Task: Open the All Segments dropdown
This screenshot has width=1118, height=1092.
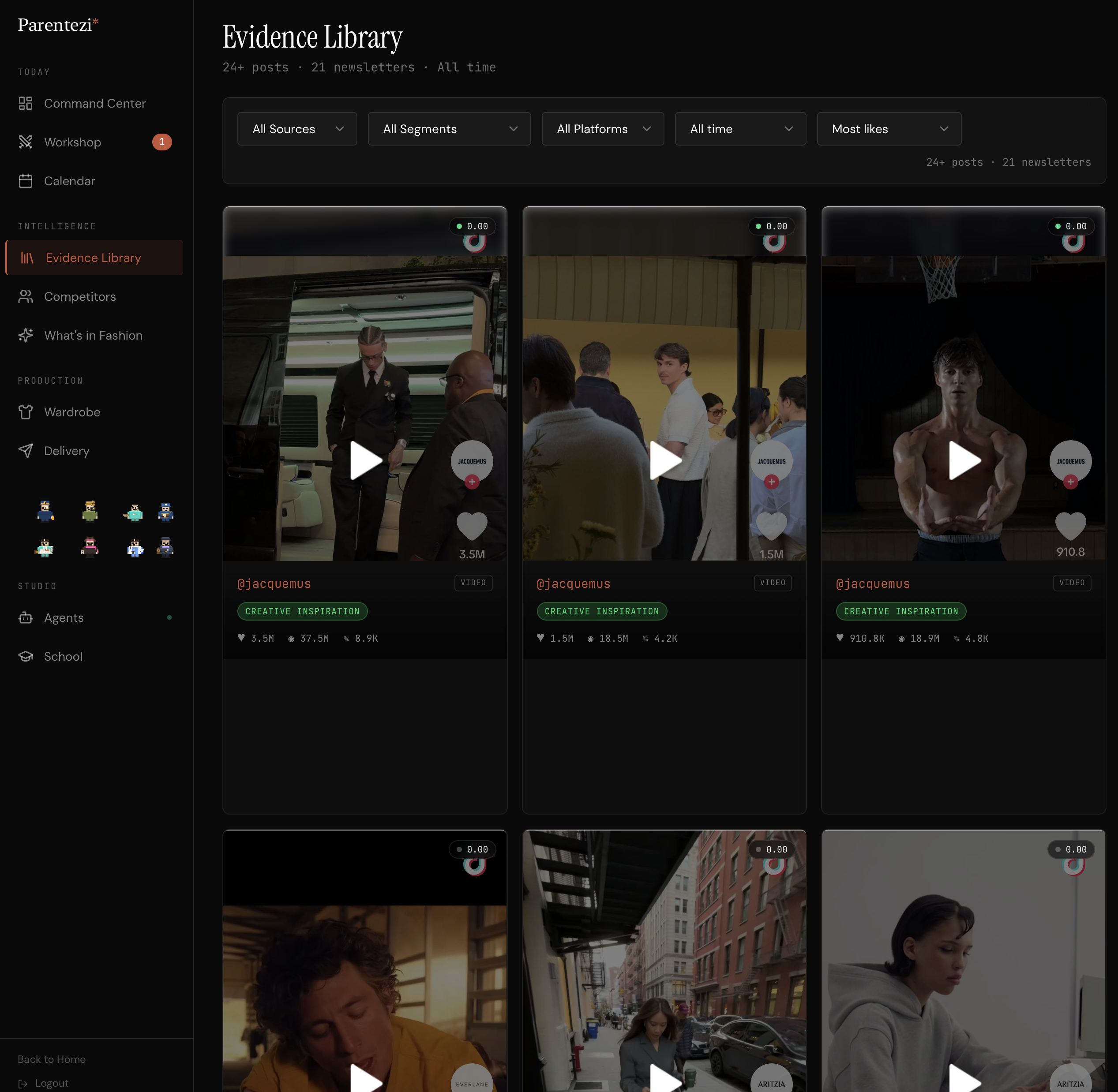Action: [449, 129]
